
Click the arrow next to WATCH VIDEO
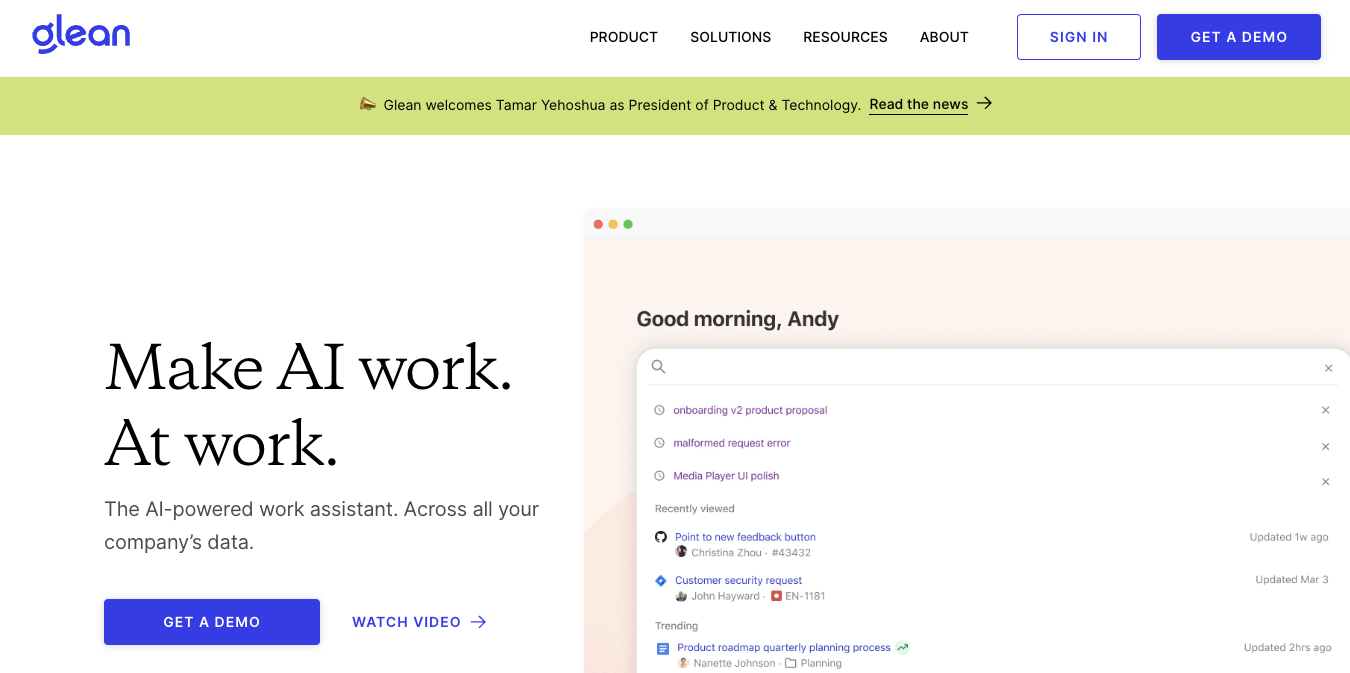(x=479, y=622)
